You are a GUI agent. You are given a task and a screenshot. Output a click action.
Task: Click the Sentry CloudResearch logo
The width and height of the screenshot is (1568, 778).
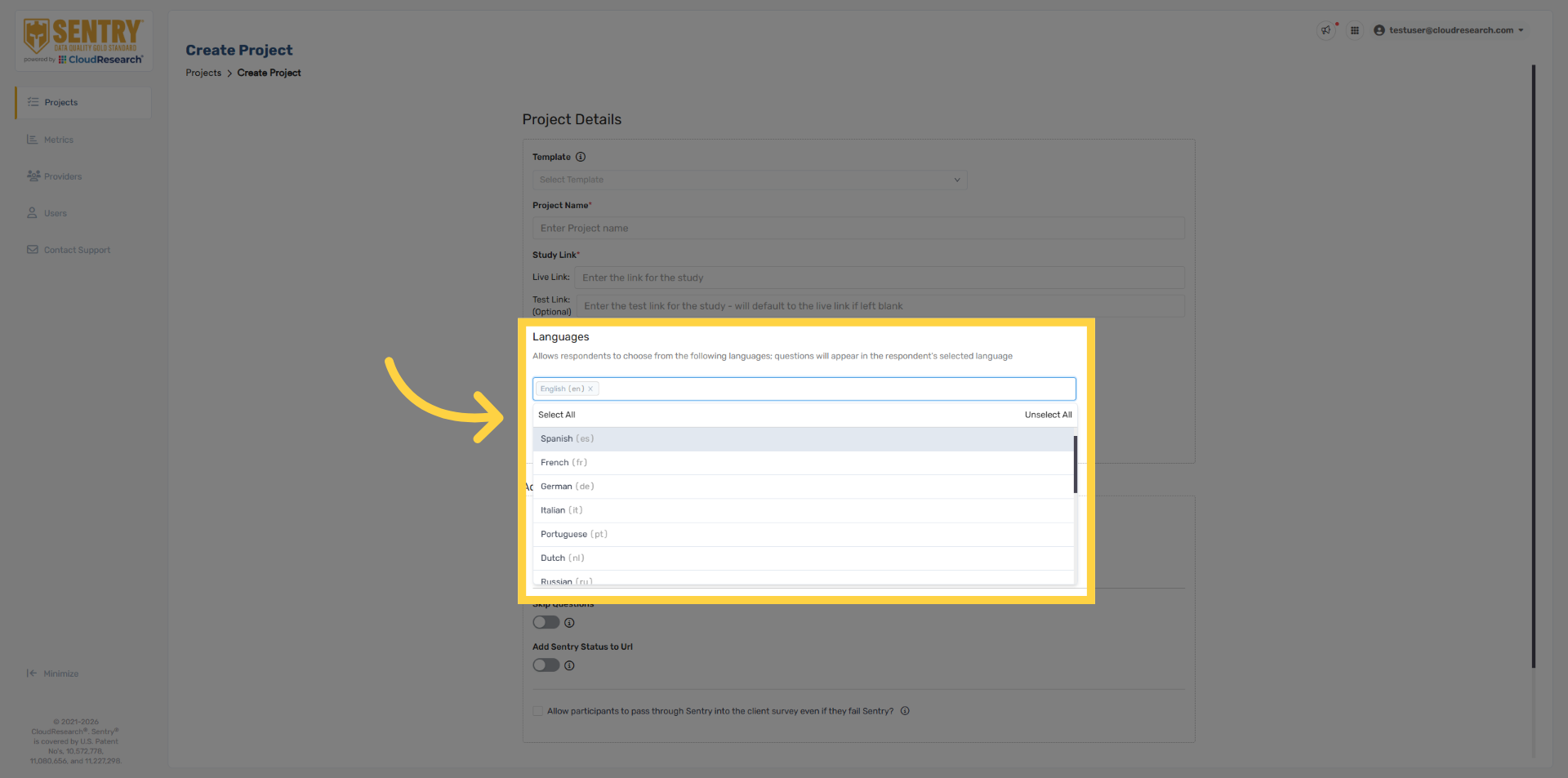coord(83,41)
